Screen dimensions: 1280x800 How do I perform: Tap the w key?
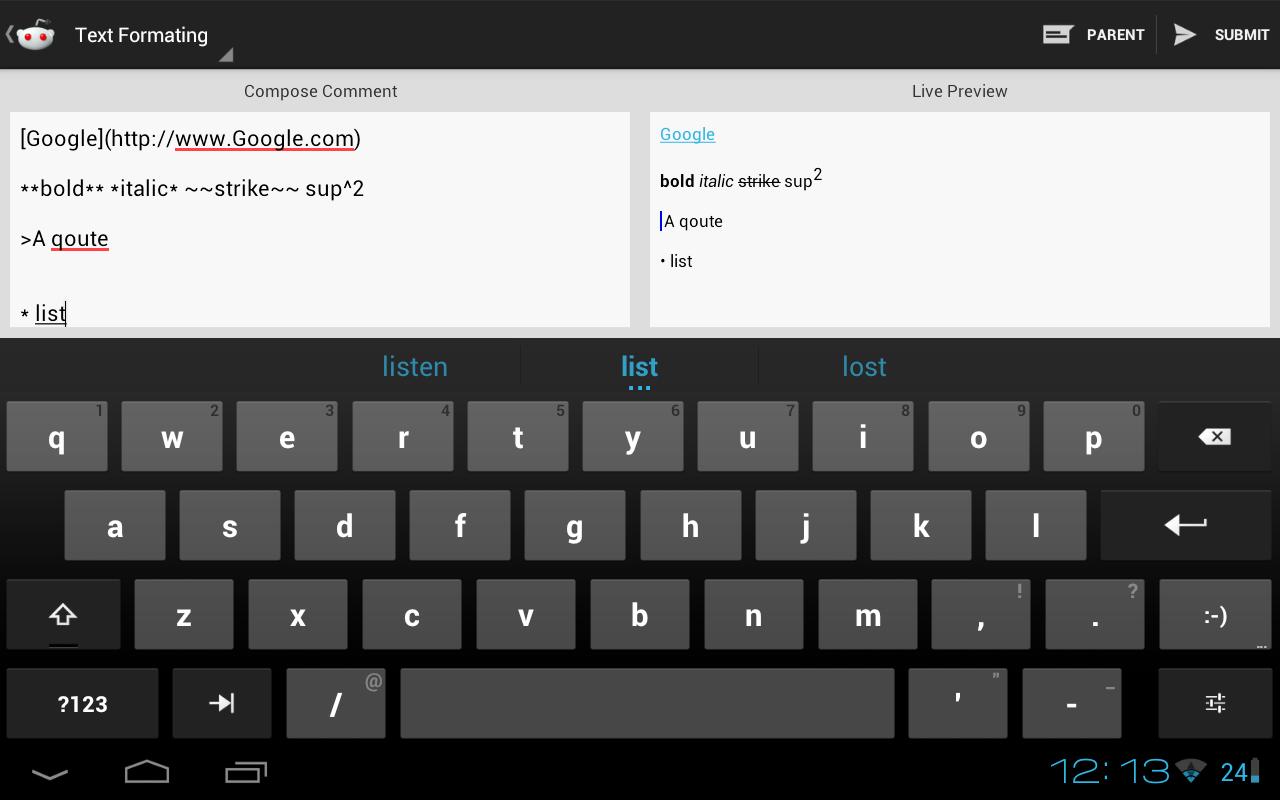(x=172, y=437)
